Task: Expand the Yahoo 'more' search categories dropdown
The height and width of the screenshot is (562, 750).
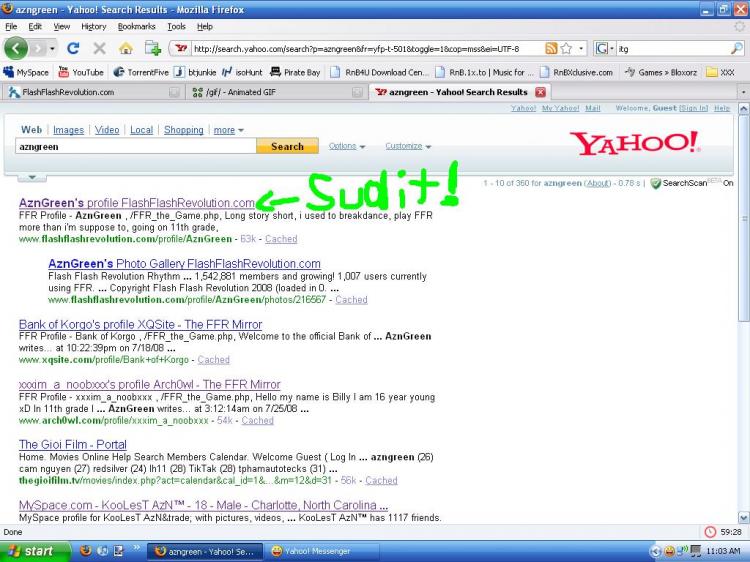Action: point(228,130)
